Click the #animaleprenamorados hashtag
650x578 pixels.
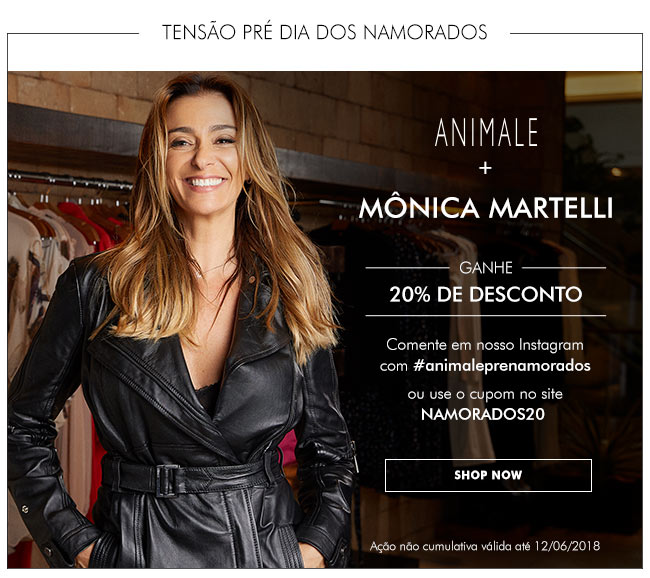(502, 366)
